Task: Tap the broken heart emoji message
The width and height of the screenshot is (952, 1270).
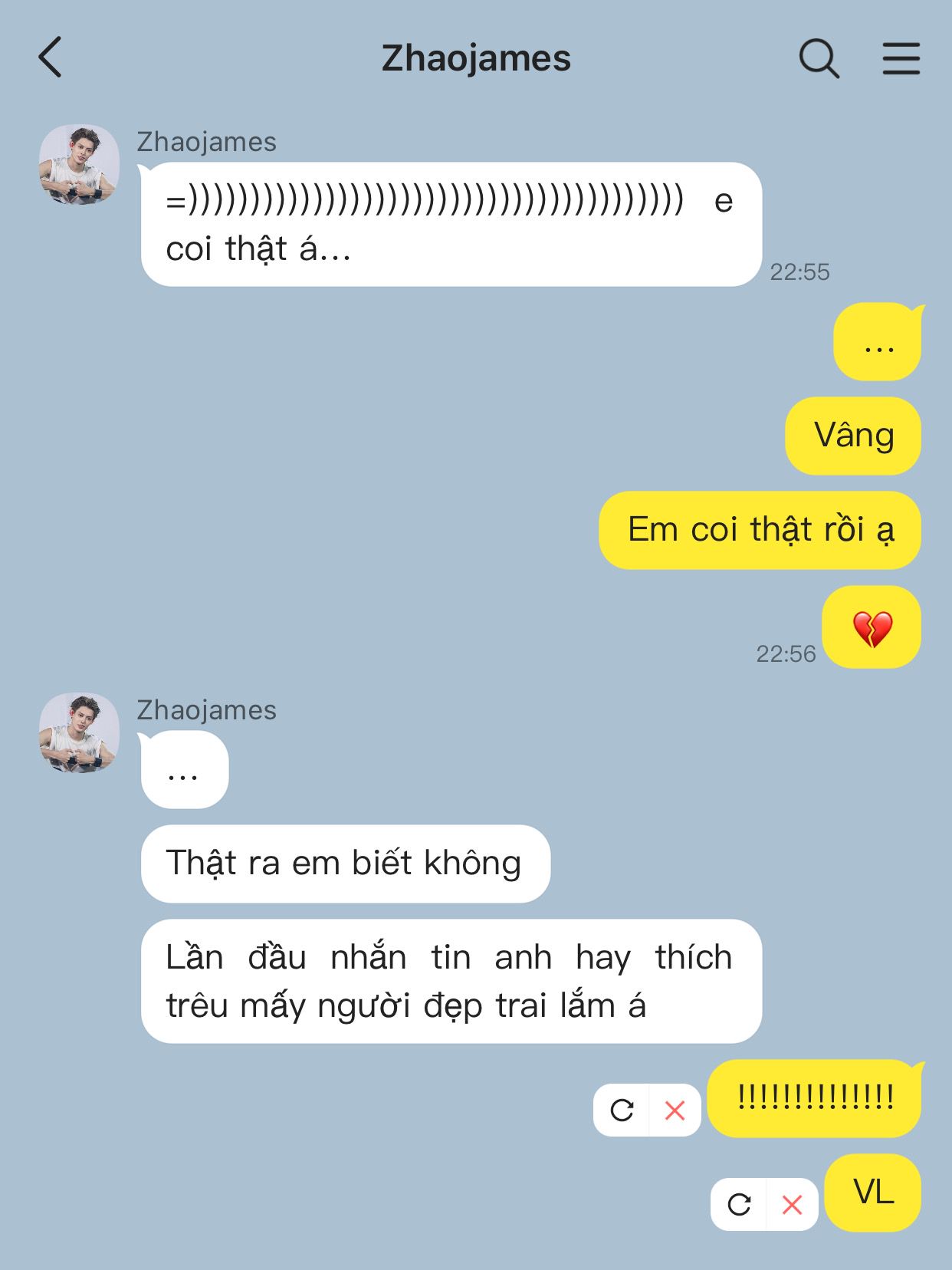Action: pyautogui.click(x=872, y=627)
